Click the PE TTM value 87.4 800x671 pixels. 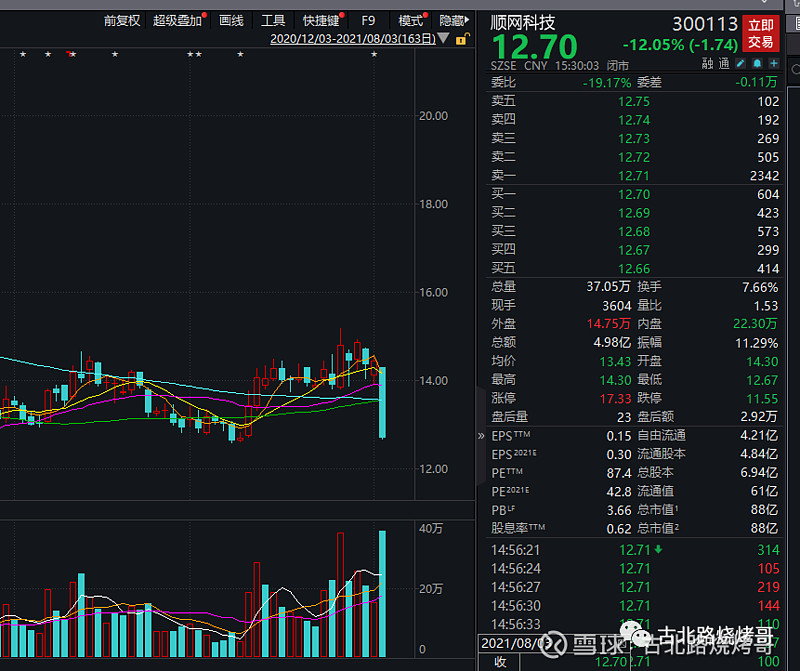618,473
